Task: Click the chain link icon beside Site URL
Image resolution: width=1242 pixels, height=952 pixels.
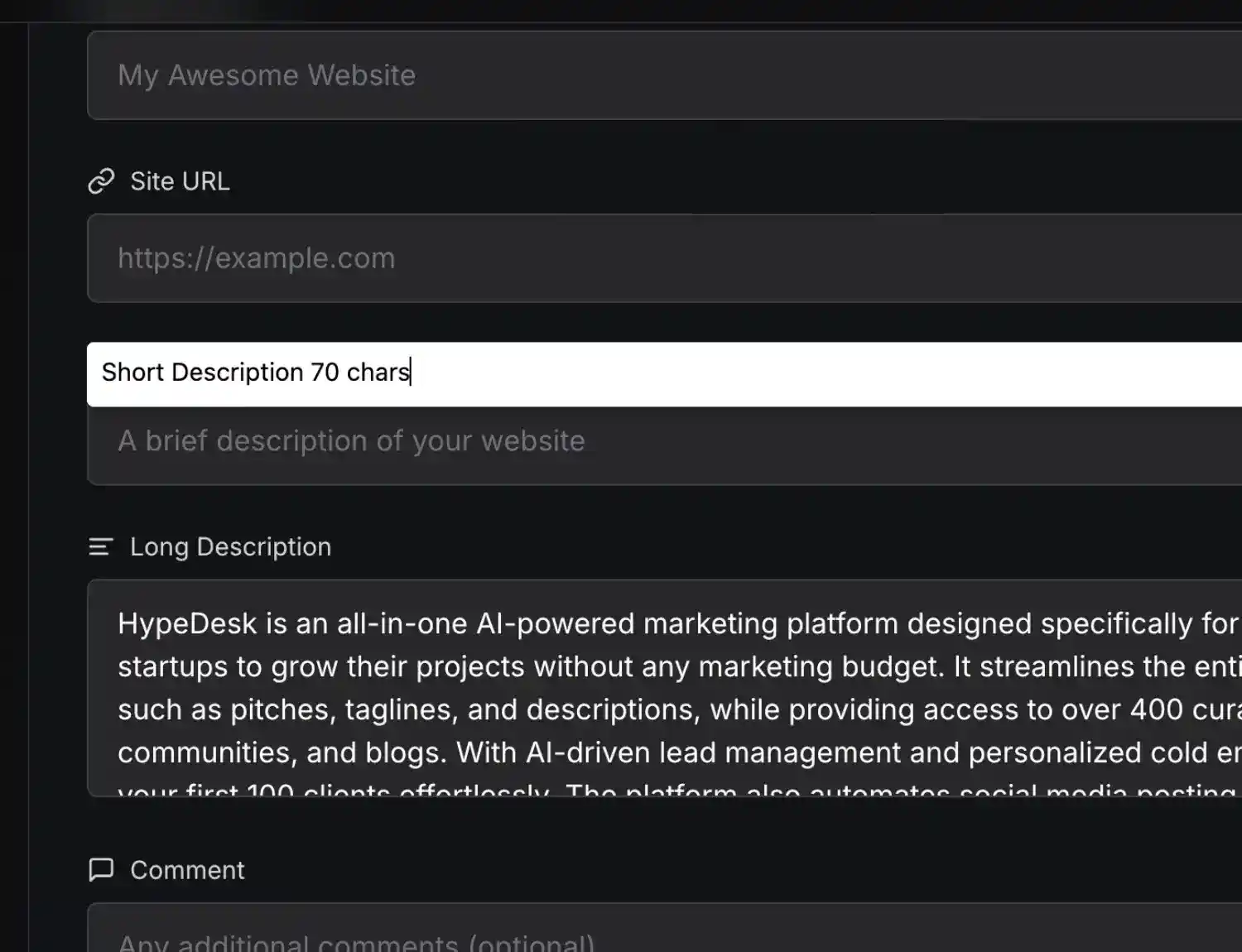Action: pyautogui.click(x=100, y=181)
